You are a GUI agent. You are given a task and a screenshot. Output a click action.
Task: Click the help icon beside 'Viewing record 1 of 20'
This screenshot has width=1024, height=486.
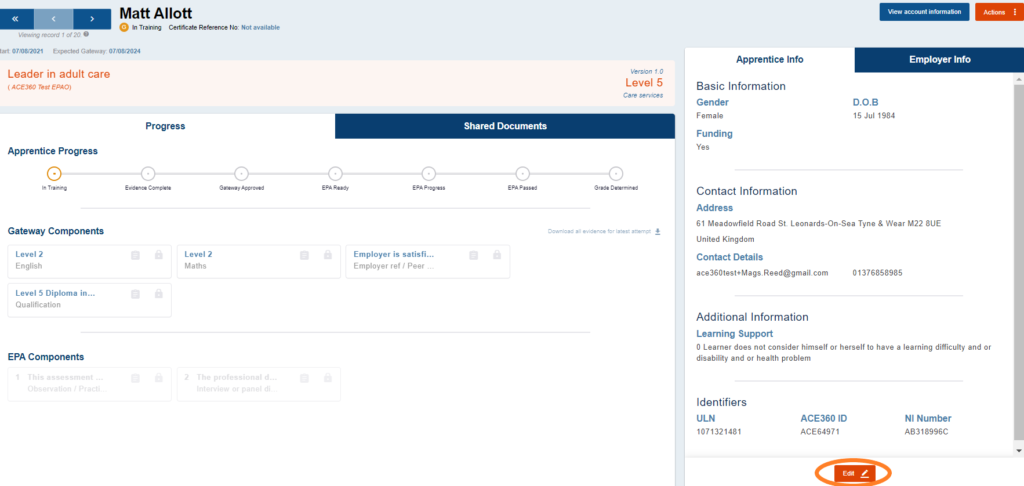(86, 34)
